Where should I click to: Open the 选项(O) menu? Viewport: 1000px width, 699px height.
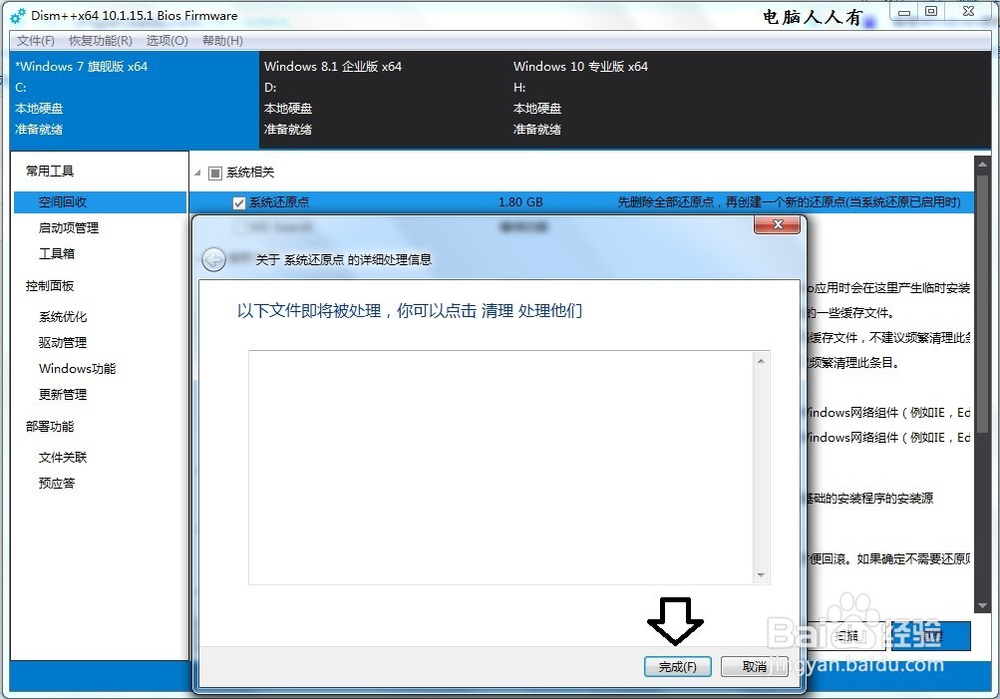point(170,40)
